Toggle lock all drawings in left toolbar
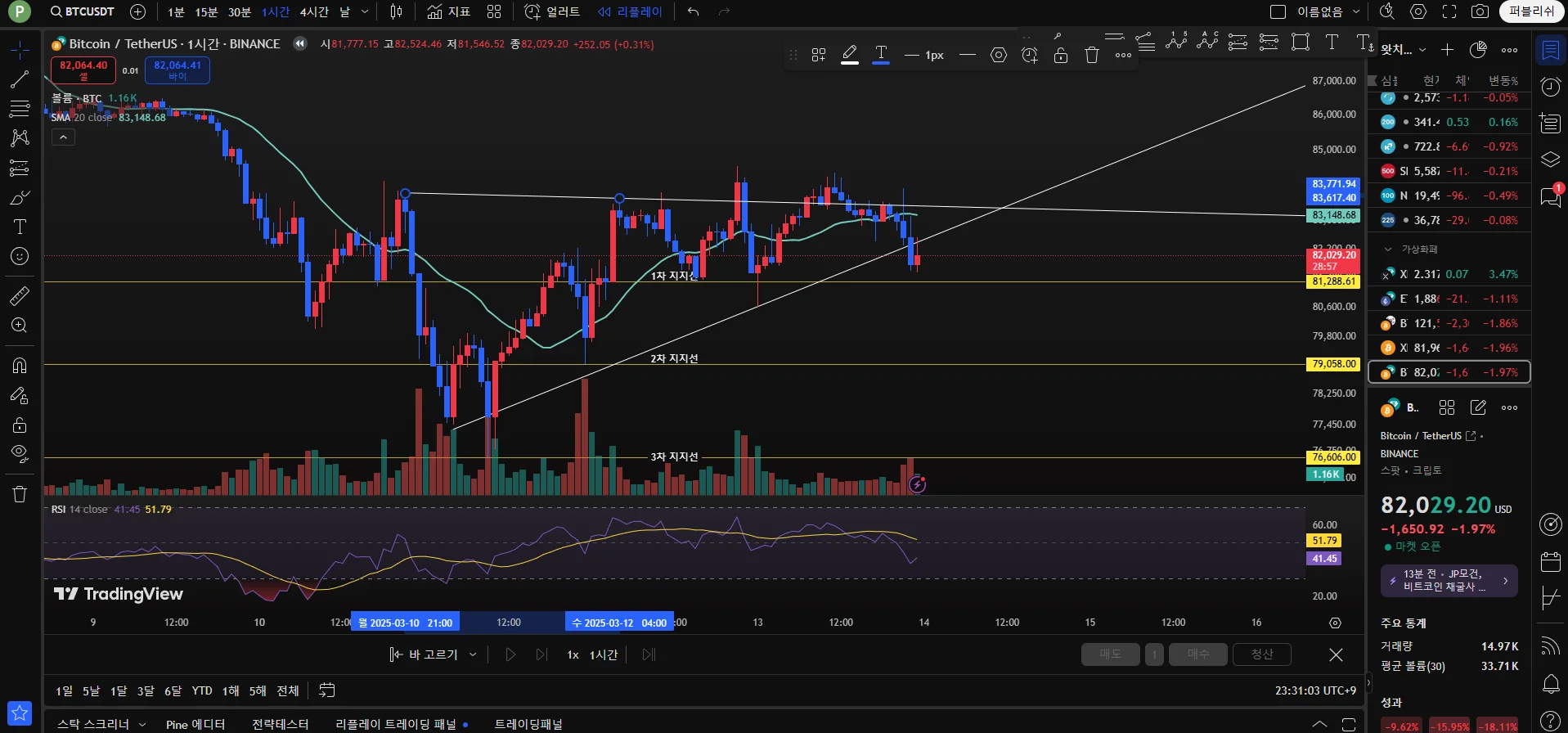Viewport: 1568px width, 733px height. pos(20,425)
